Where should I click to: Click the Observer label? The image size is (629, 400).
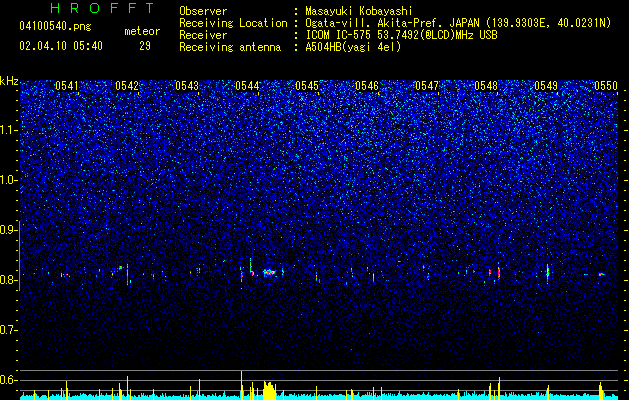[x=203, y=11]
